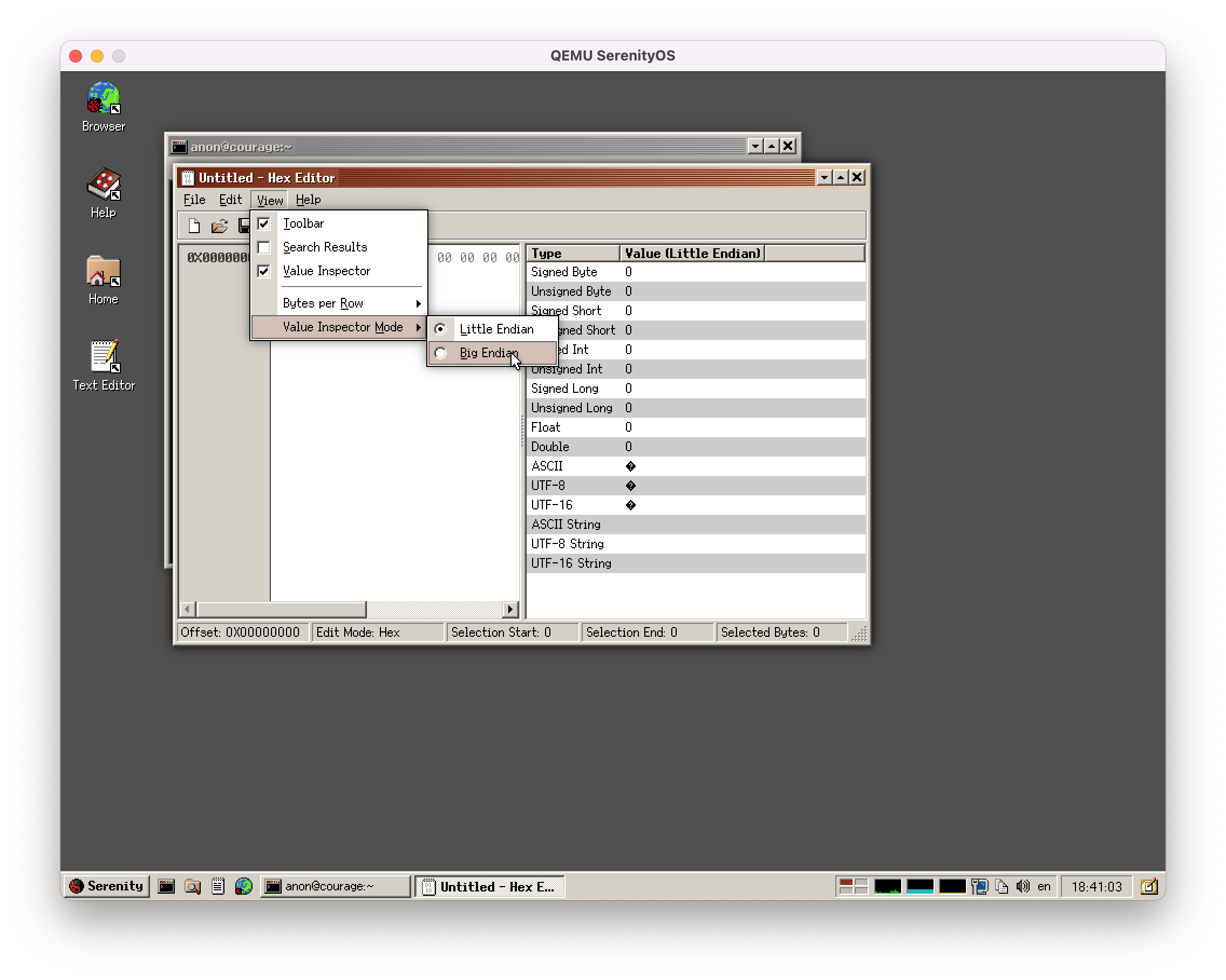Screen dimensions: 1226x980
Task: Click the Serenity start button
Action: click(106, 886)
